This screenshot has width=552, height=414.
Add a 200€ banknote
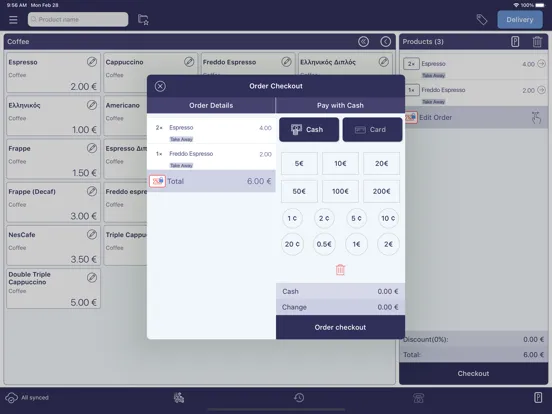382,191
